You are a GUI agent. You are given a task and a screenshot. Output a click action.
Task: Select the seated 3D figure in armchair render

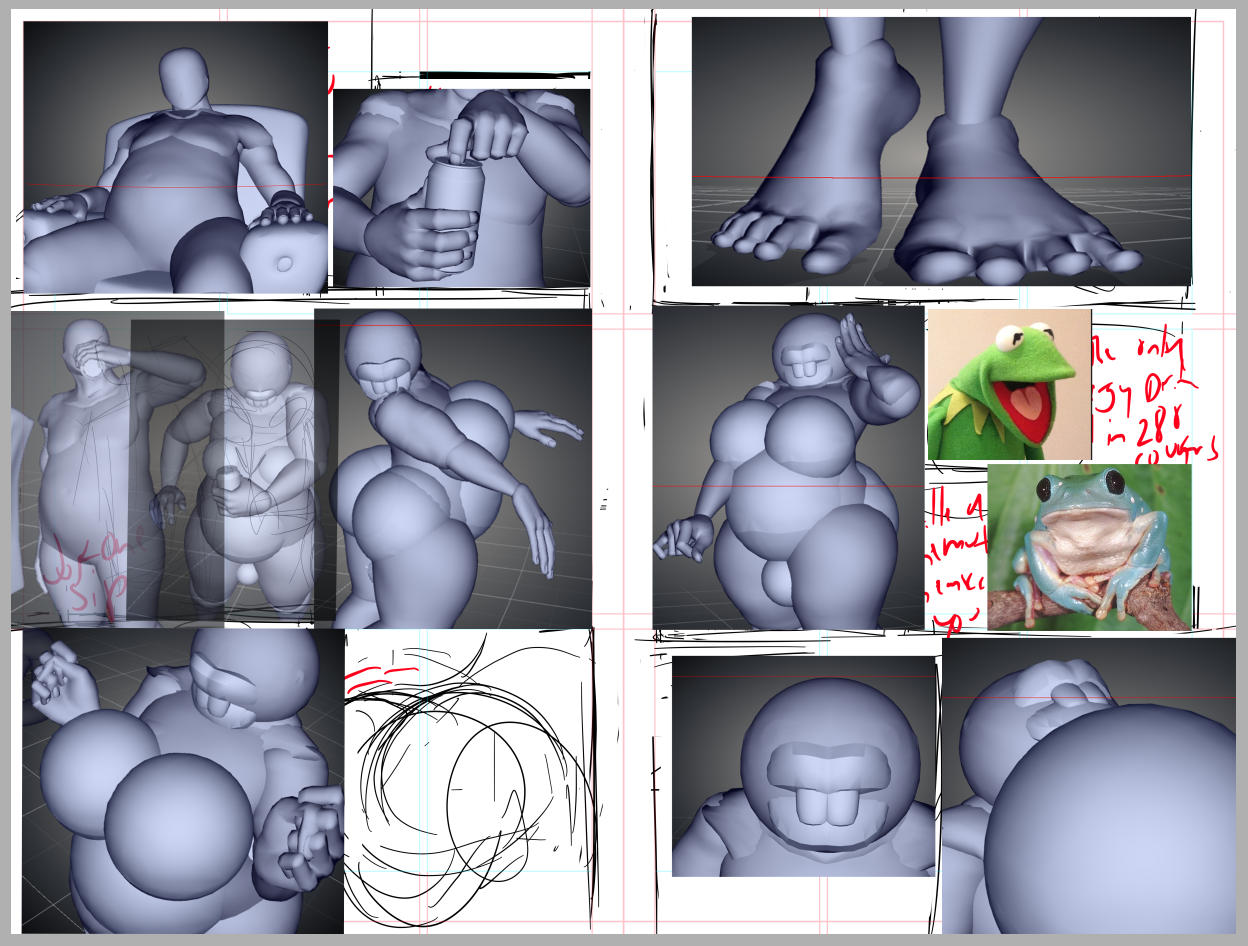175,157
